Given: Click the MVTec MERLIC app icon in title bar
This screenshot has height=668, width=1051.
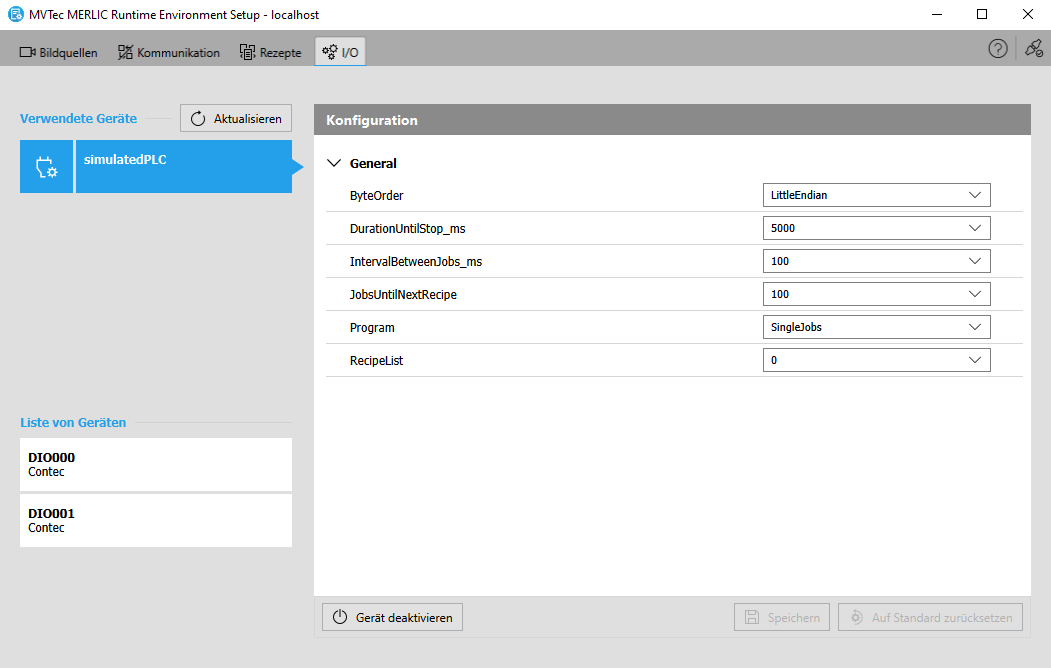Looking at the screenshot, I should point(14,15).
